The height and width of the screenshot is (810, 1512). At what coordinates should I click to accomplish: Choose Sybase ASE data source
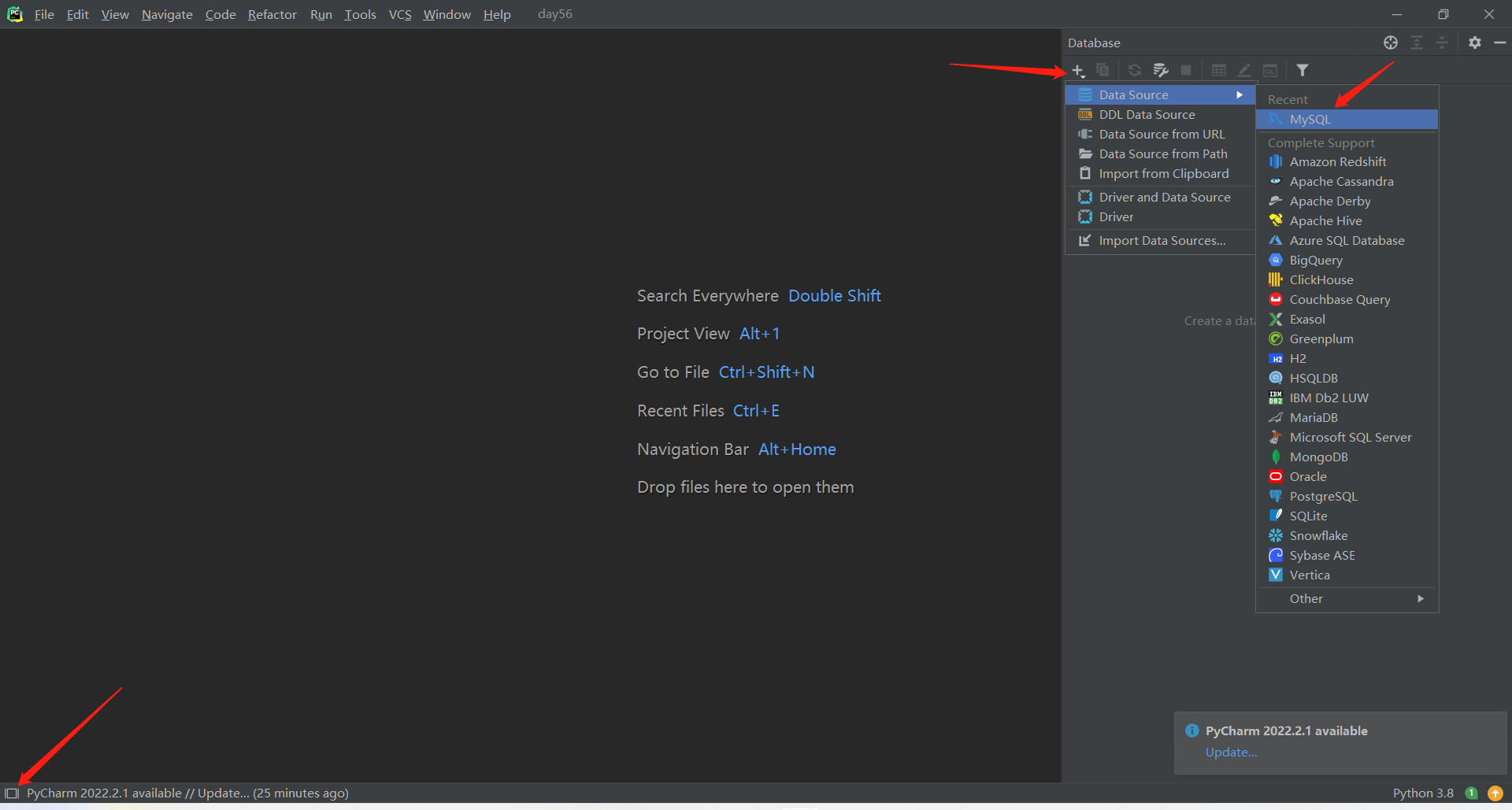pos(1347,555)
